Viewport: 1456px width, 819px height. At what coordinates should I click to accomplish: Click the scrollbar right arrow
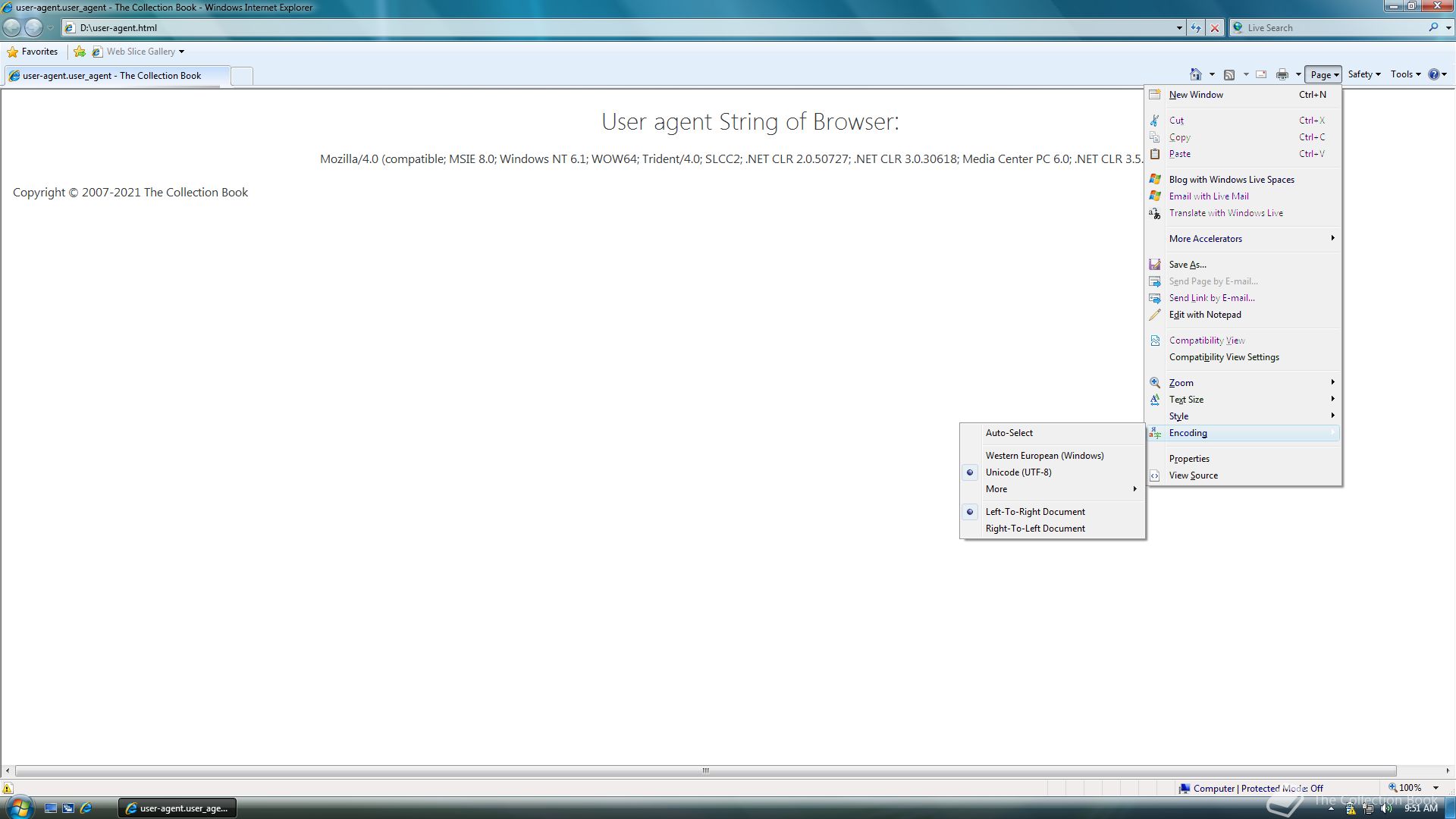[1447, 770]
